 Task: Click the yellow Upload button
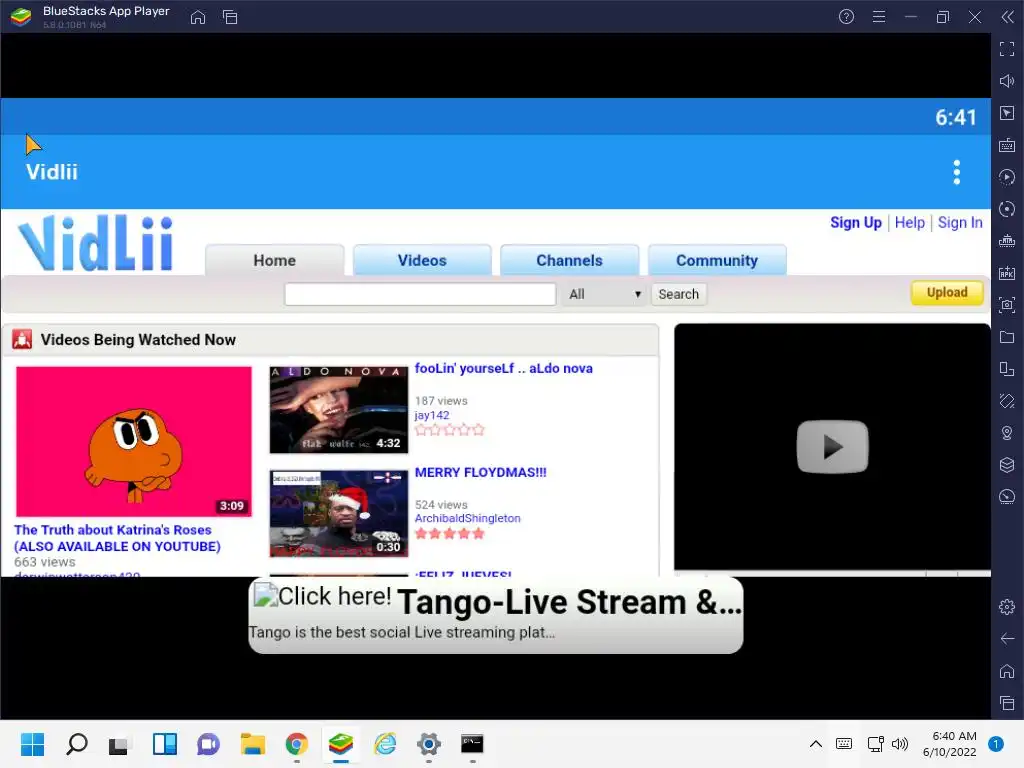[x=947, y=293]
